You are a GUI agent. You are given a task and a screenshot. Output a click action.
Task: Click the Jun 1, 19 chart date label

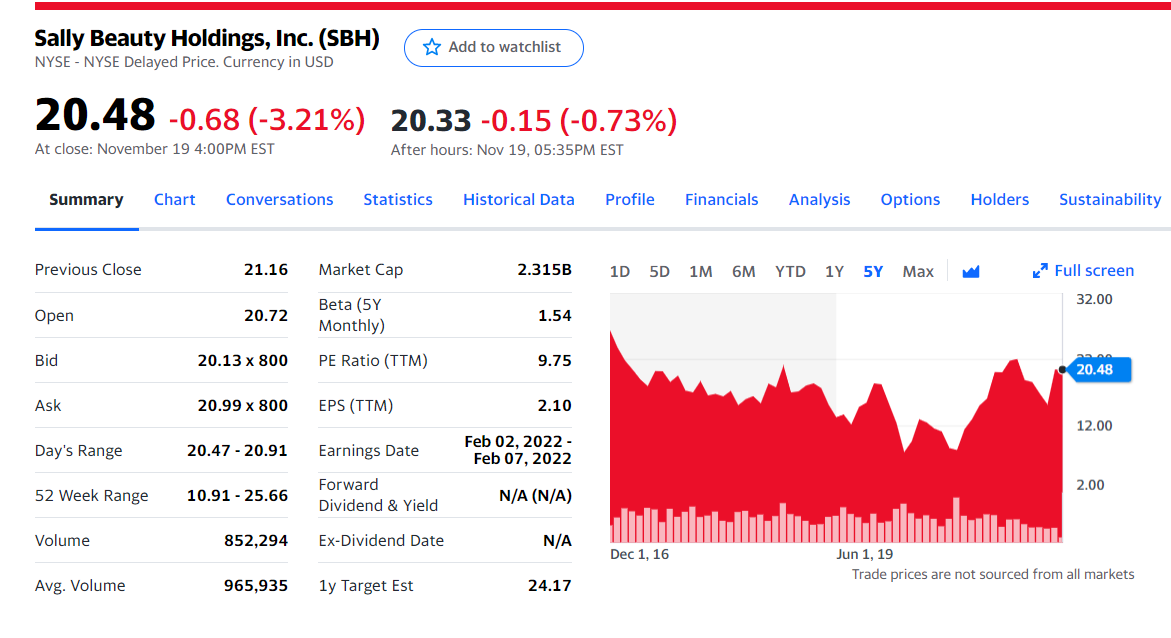864,554
